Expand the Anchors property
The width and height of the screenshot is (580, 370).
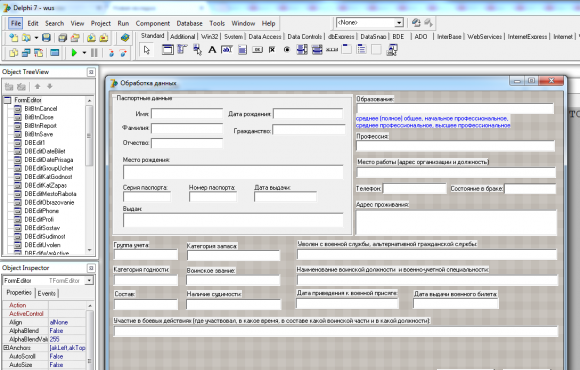click(x=6, y=348)
